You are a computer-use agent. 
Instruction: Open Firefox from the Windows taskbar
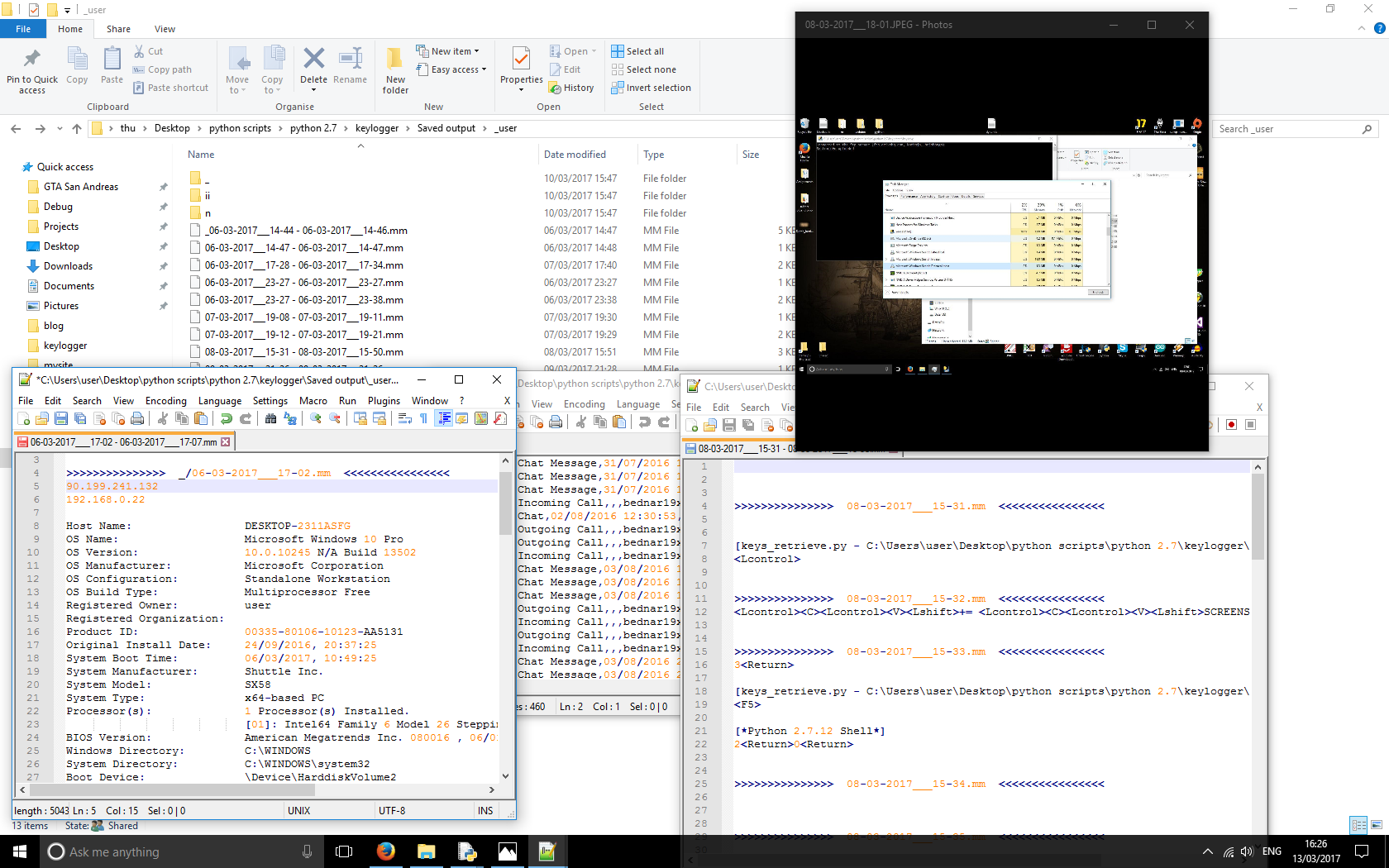[385, 851]
